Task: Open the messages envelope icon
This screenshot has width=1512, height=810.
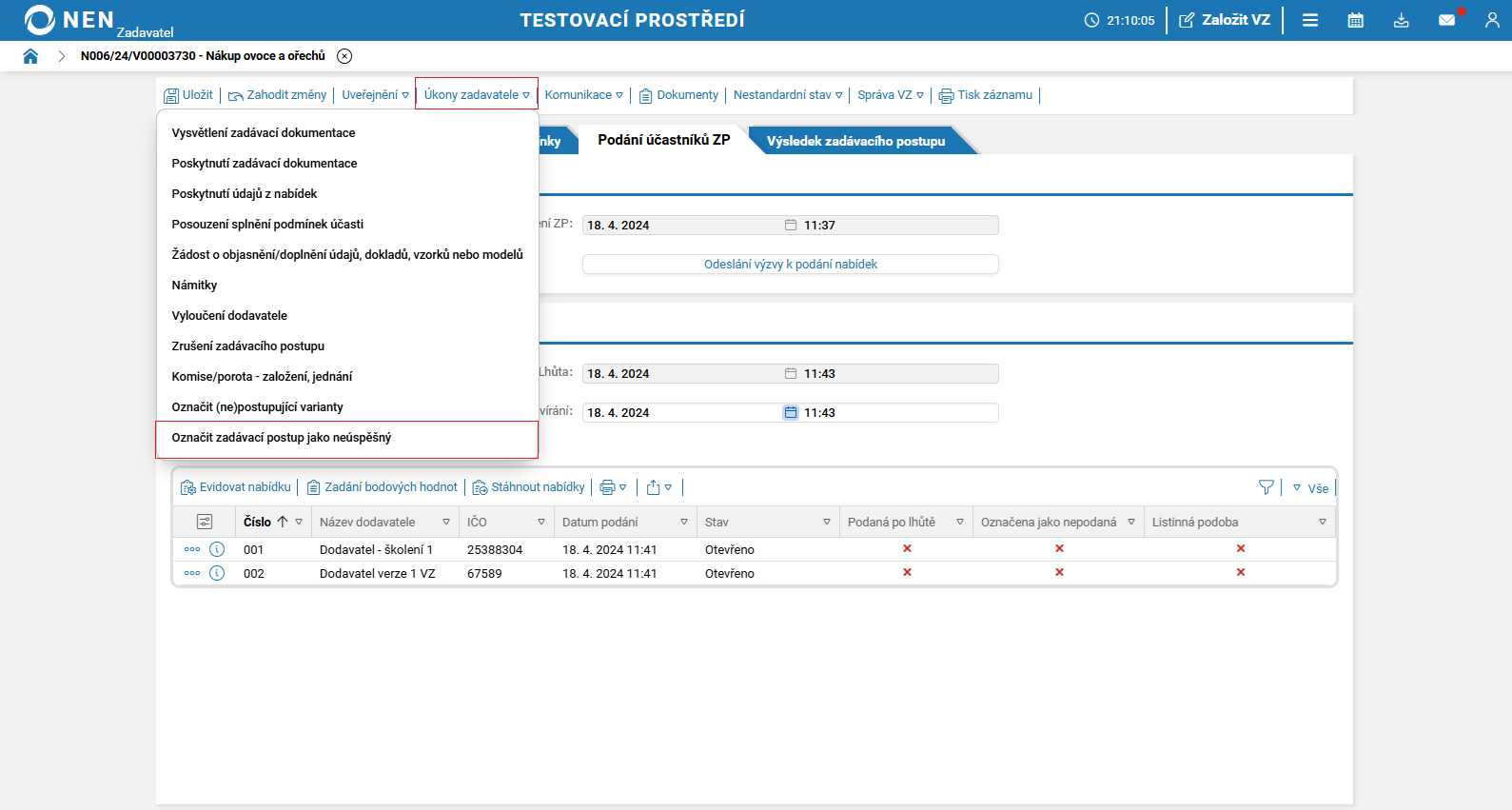Action: [1446, 20]
